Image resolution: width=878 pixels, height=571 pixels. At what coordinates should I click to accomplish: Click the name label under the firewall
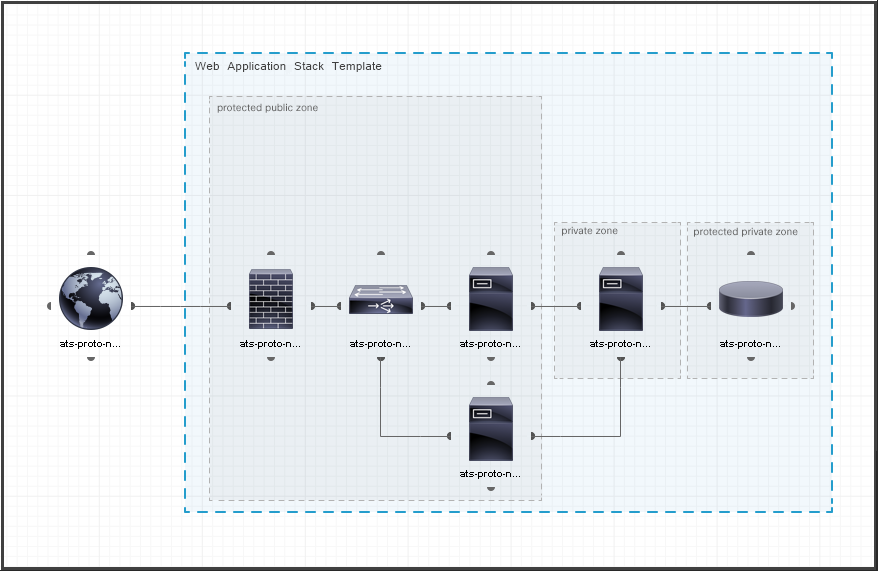(271, 344)
